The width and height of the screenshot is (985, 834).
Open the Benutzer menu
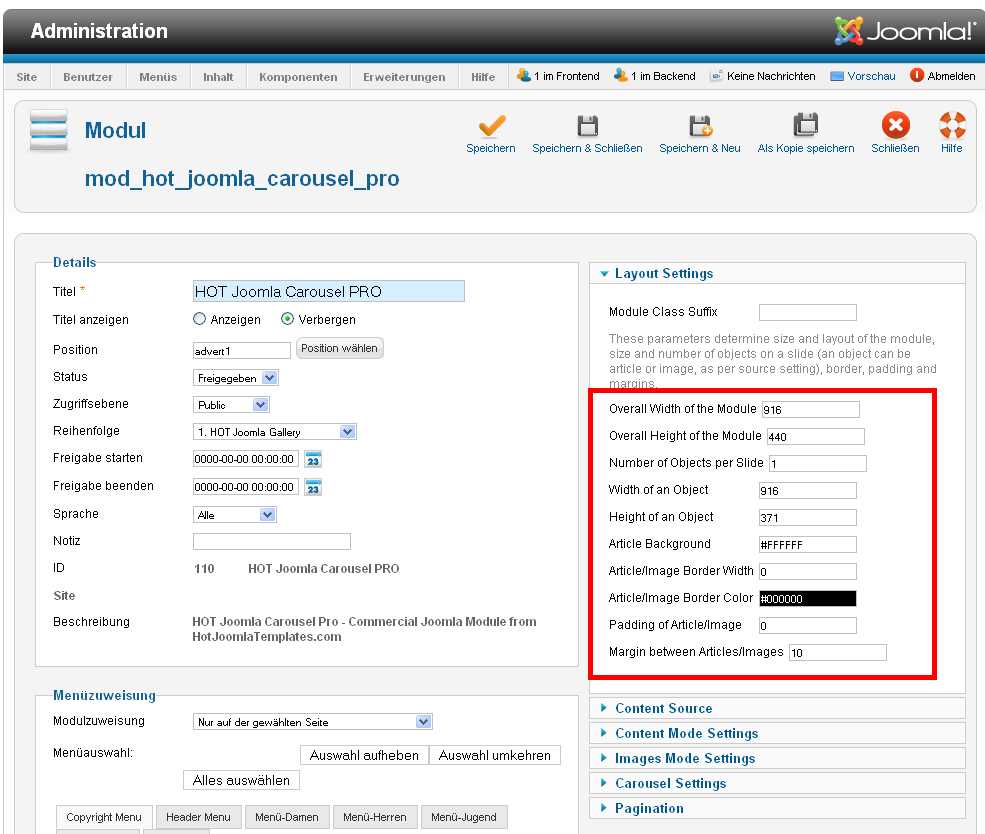(x=87, y=77)
